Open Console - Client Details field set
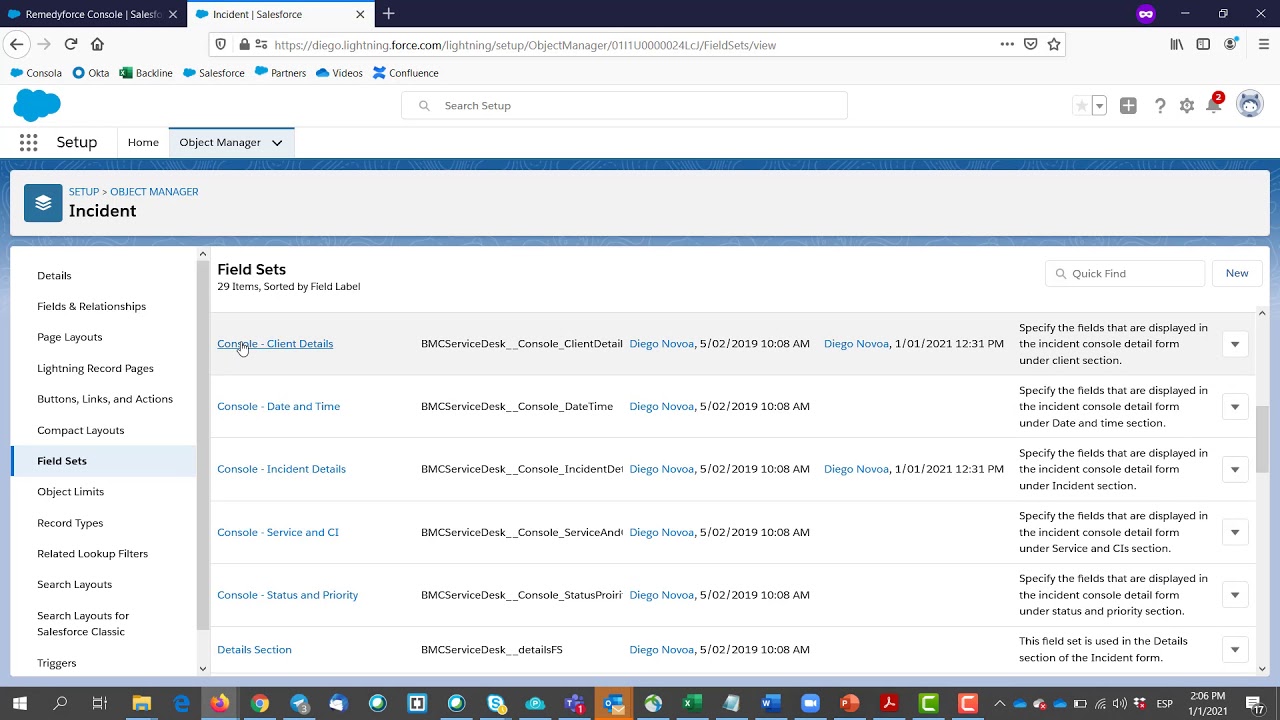The image size is (1280, 720). pyautogui.click(x=275, y=344)
